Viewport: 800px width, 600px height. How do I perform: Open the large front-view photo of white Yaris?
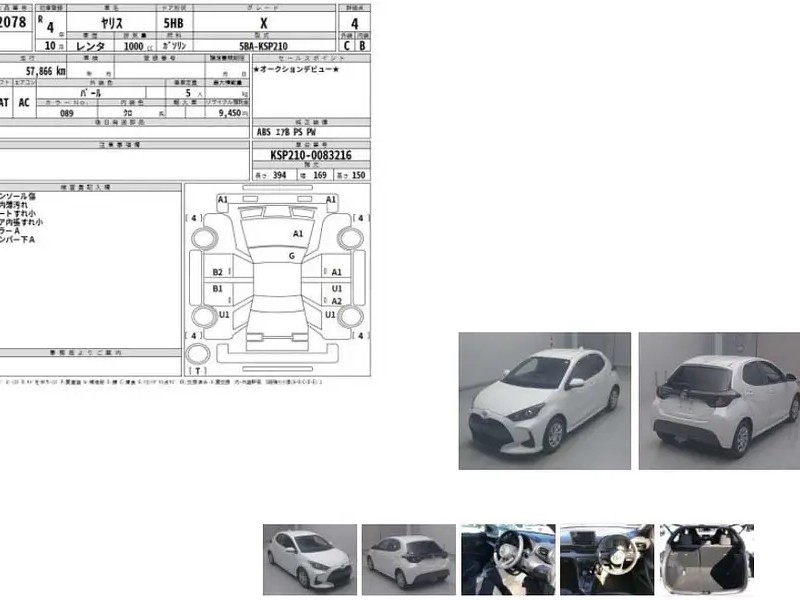[544, 400]
